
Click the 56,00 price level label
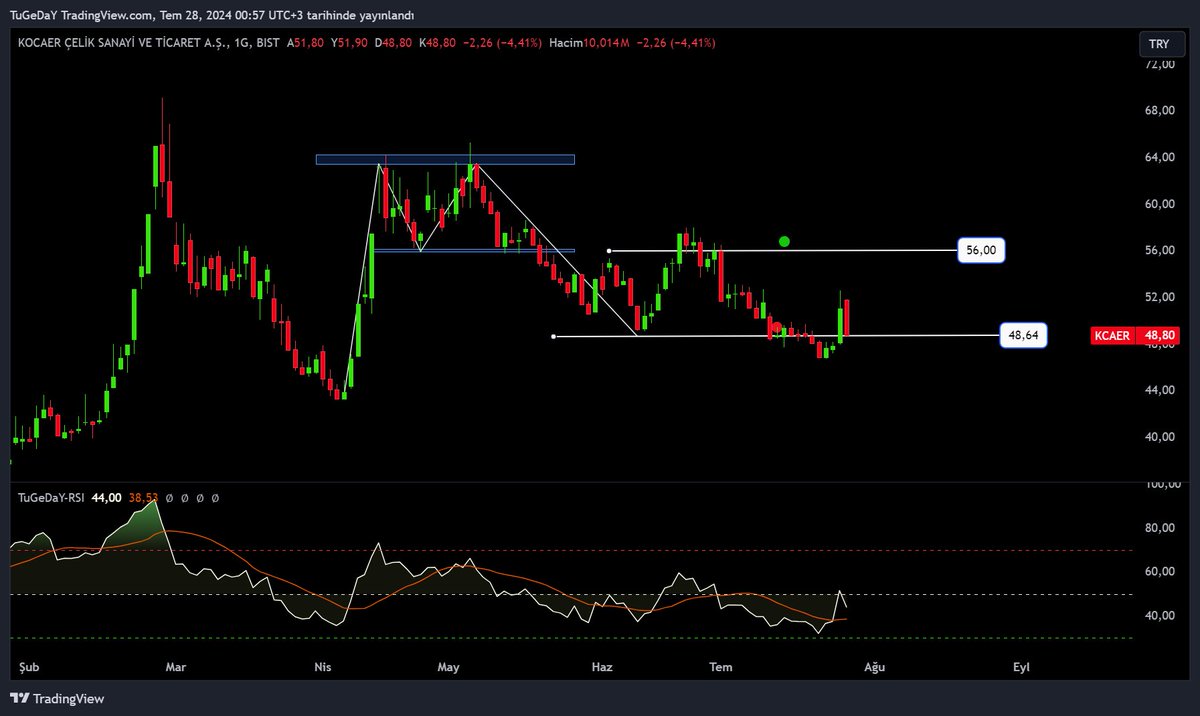(981, 250)
